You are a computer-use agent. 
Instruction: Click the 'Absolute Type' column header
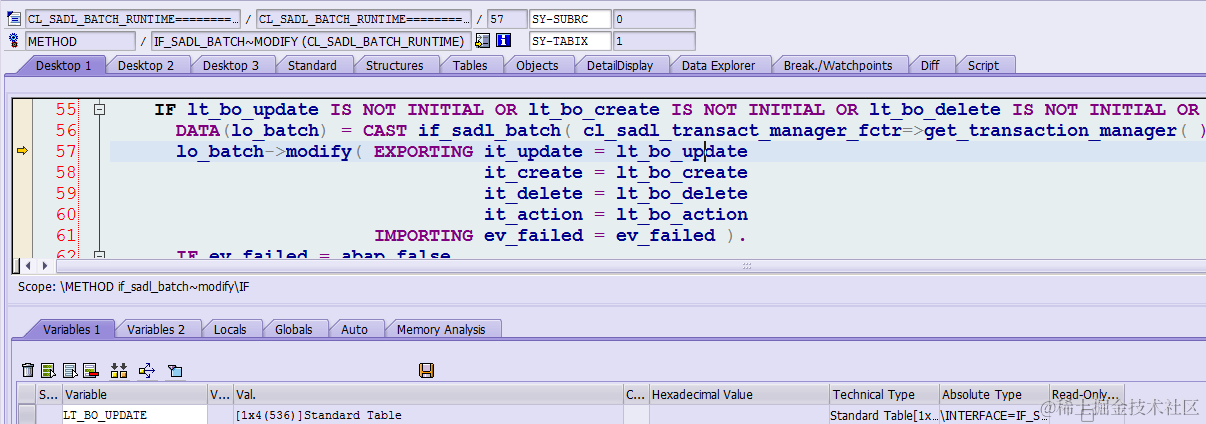click(x=994, y=395)
